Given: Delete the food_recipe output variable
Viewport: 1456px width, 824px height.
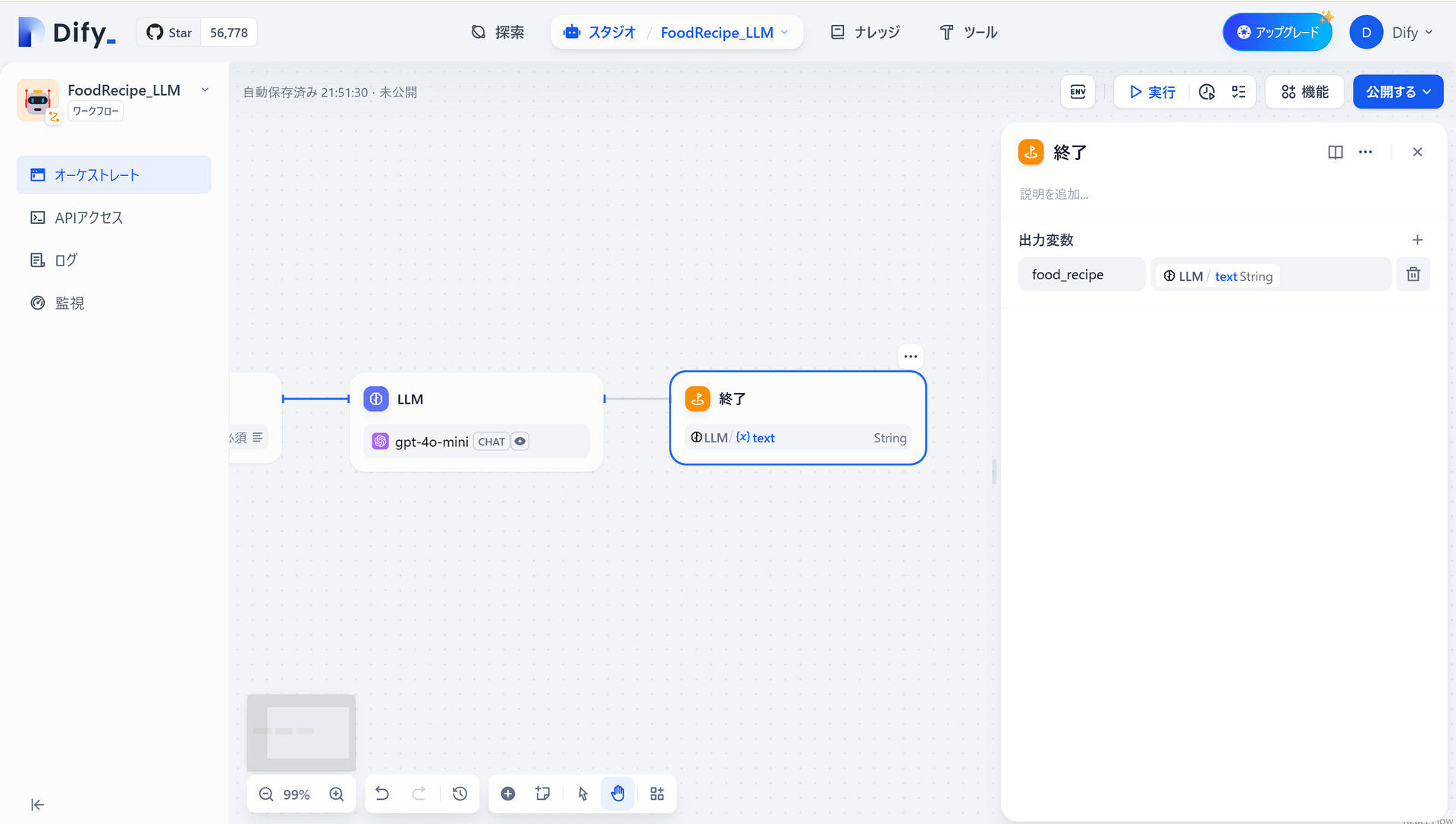Looking at the screenshot, I should (1413, 275).
